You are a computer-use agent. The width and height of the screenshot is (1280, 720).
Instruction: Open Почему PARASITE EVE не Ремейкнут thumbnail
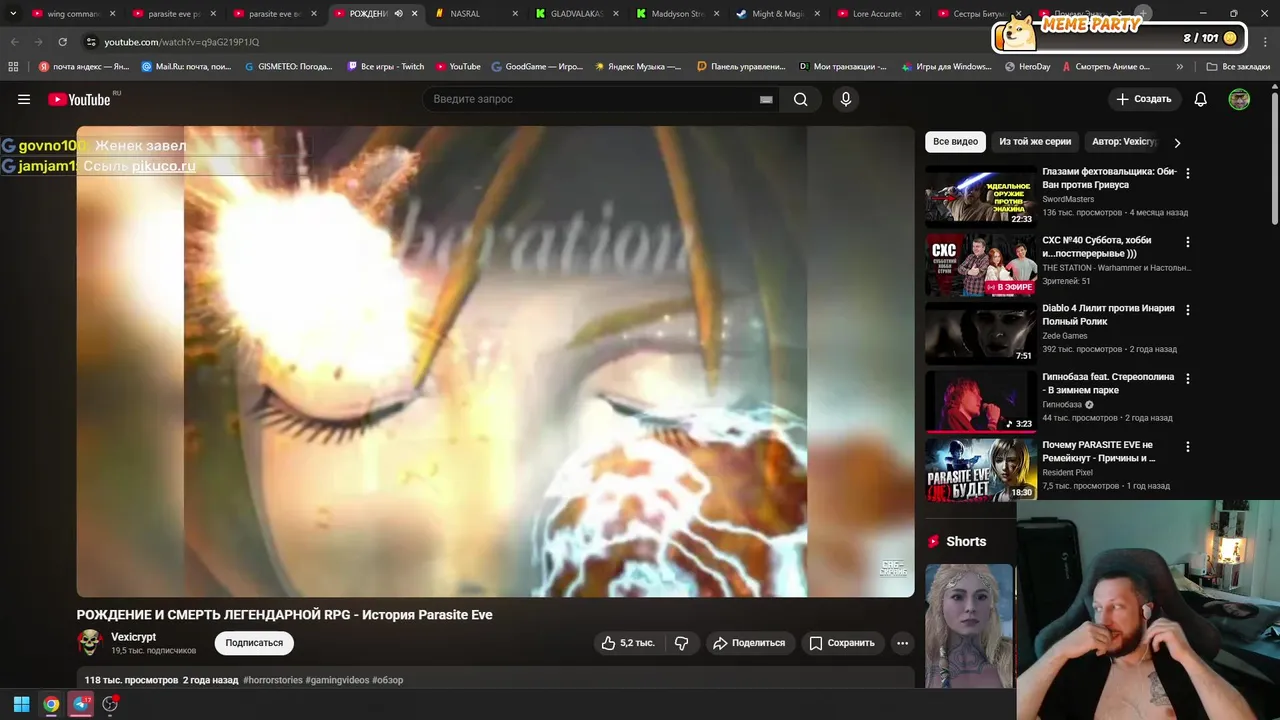pyautogui.click(x=981, y=470)
